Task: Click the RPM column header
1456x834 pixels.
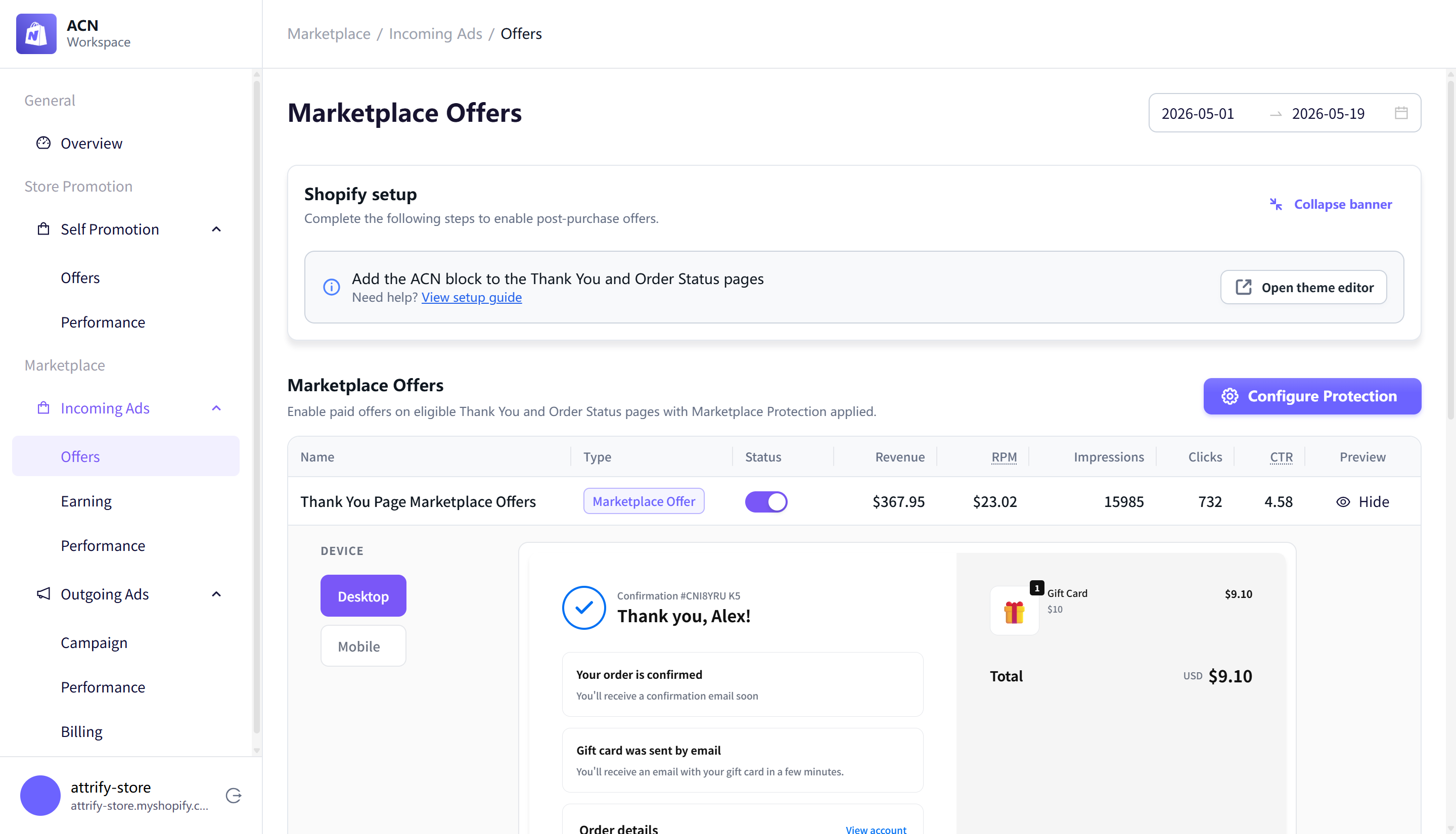Action: tap(1004, 456)
